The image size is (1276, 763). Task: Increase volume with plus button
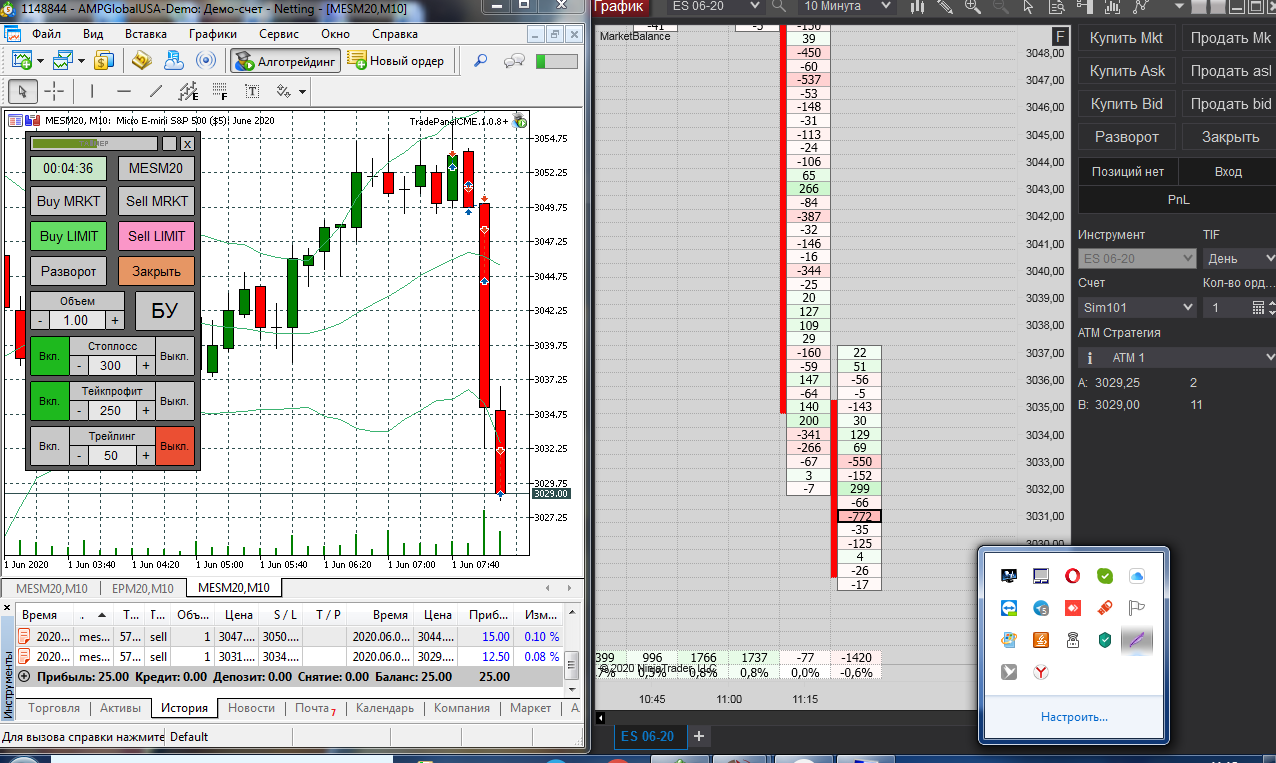coord(115,320)
